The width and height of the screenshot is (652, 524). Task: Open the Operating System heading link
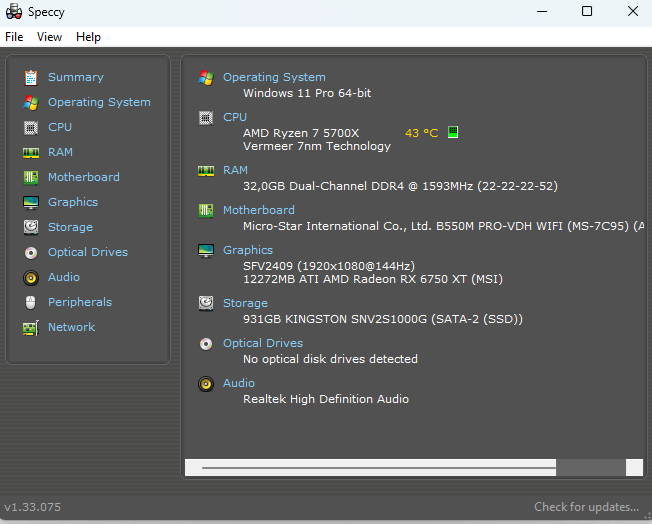coord(274,77)
